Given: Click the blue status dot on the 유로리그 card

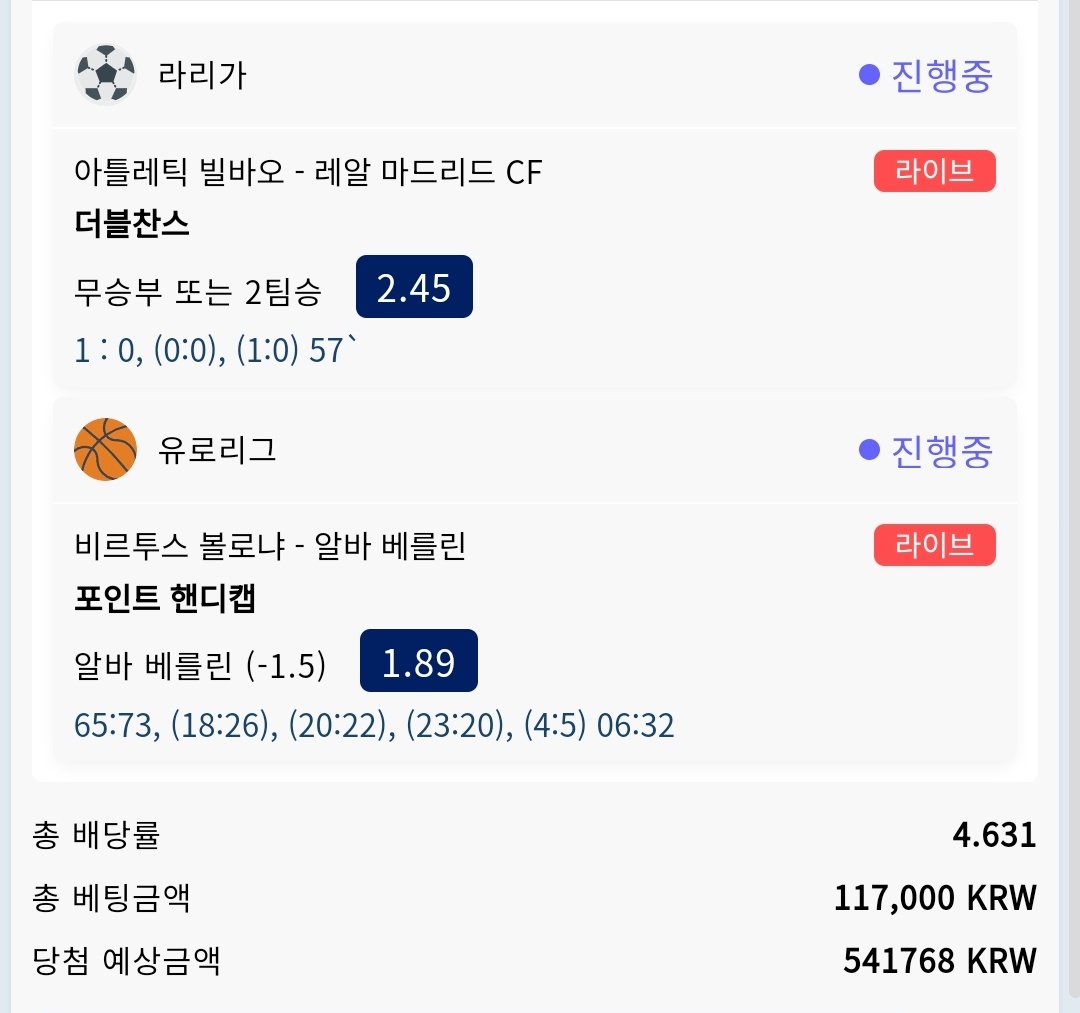Looking at the screenshot, I should coord(869,450).
